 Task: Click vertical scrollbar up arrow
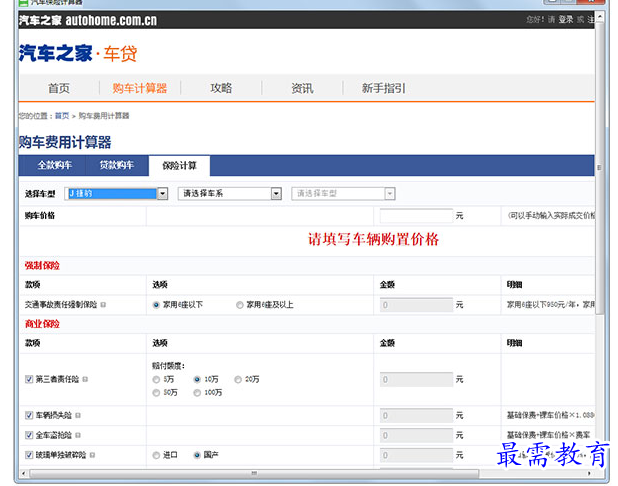tap(599, 17)
